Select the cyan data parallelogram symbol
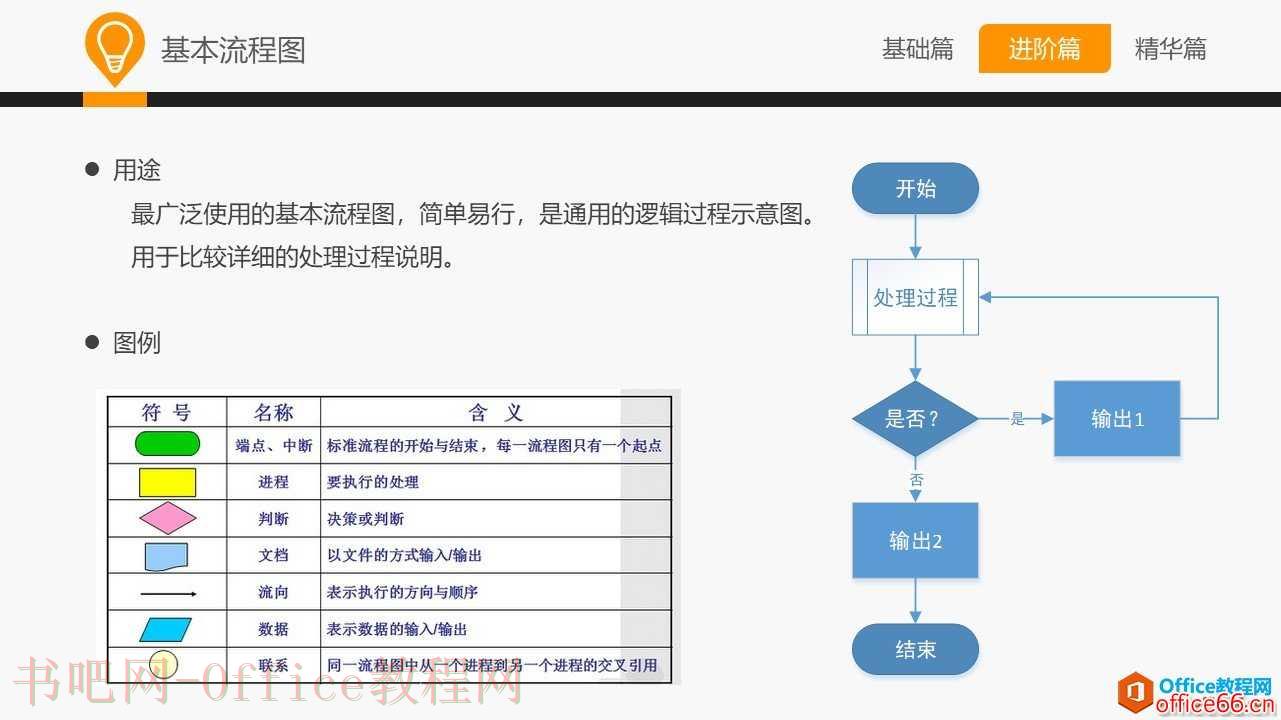1281x720 pixels. pos(166,629)
